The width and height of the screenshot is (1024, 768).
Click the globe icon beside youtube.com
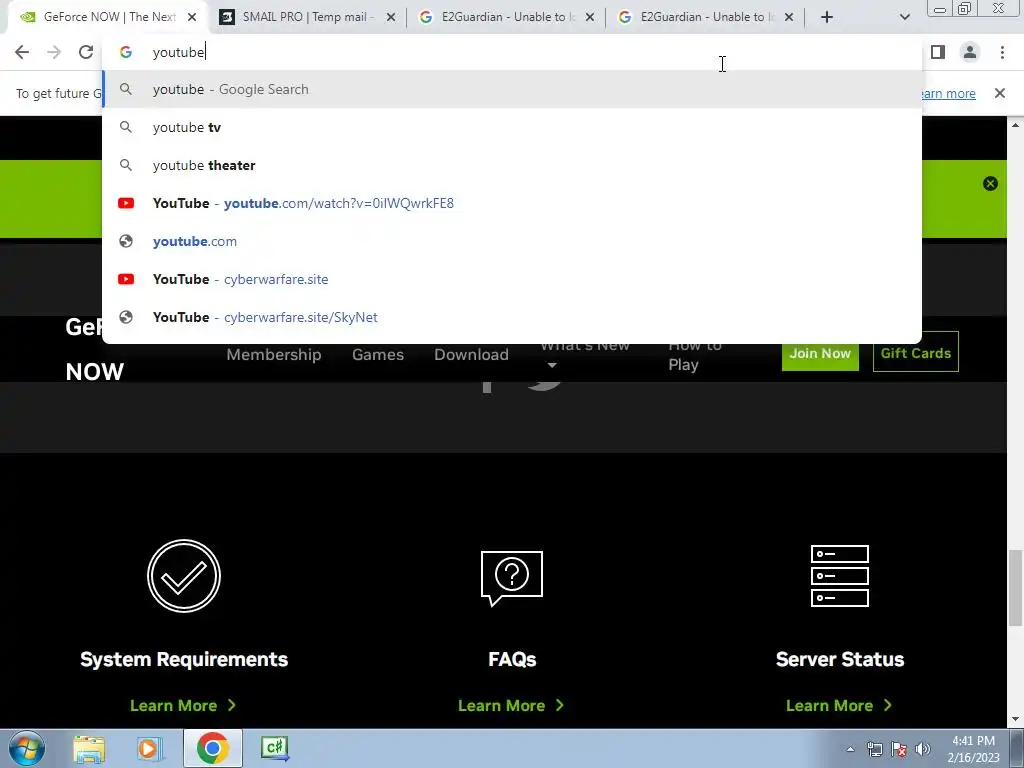[126, 241]
